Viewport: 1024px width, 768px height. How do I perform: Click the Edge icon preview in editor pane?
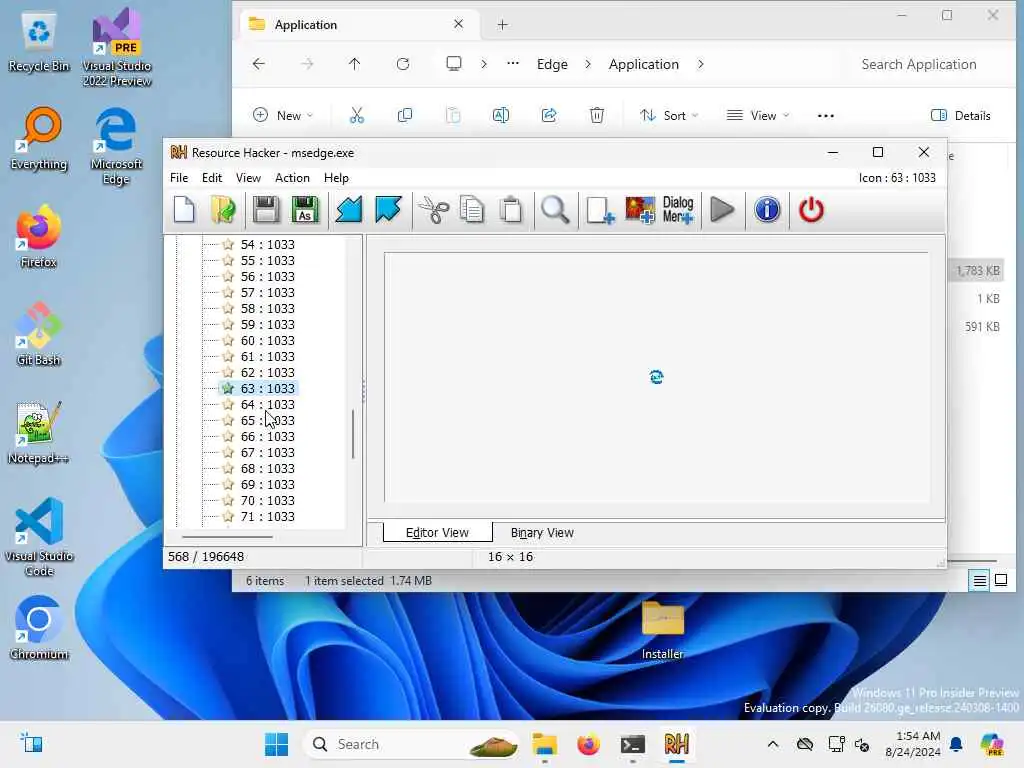click(x=656, y=377)
